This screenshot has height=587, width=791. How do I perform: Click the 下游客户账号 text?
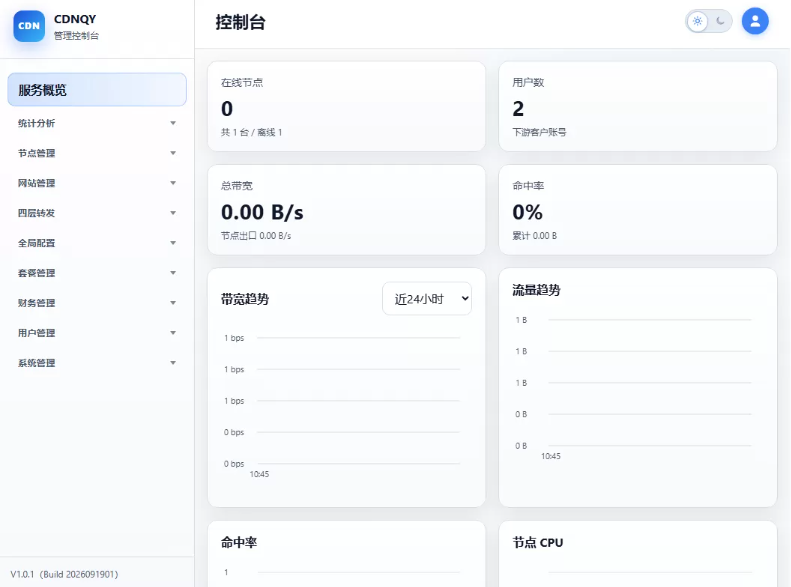click(539, 132)
